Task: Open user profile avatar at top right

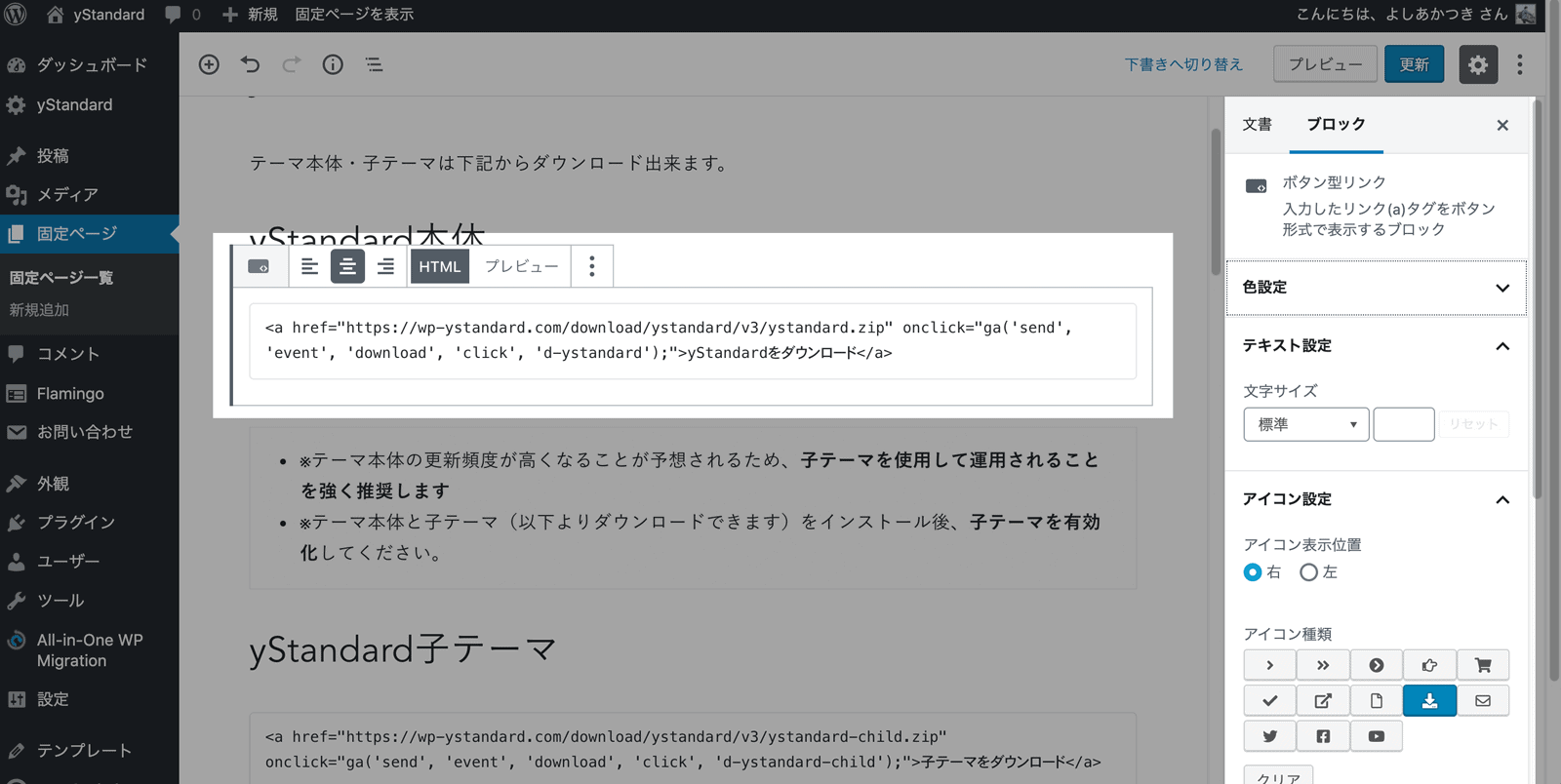Action: (1526, 15)
